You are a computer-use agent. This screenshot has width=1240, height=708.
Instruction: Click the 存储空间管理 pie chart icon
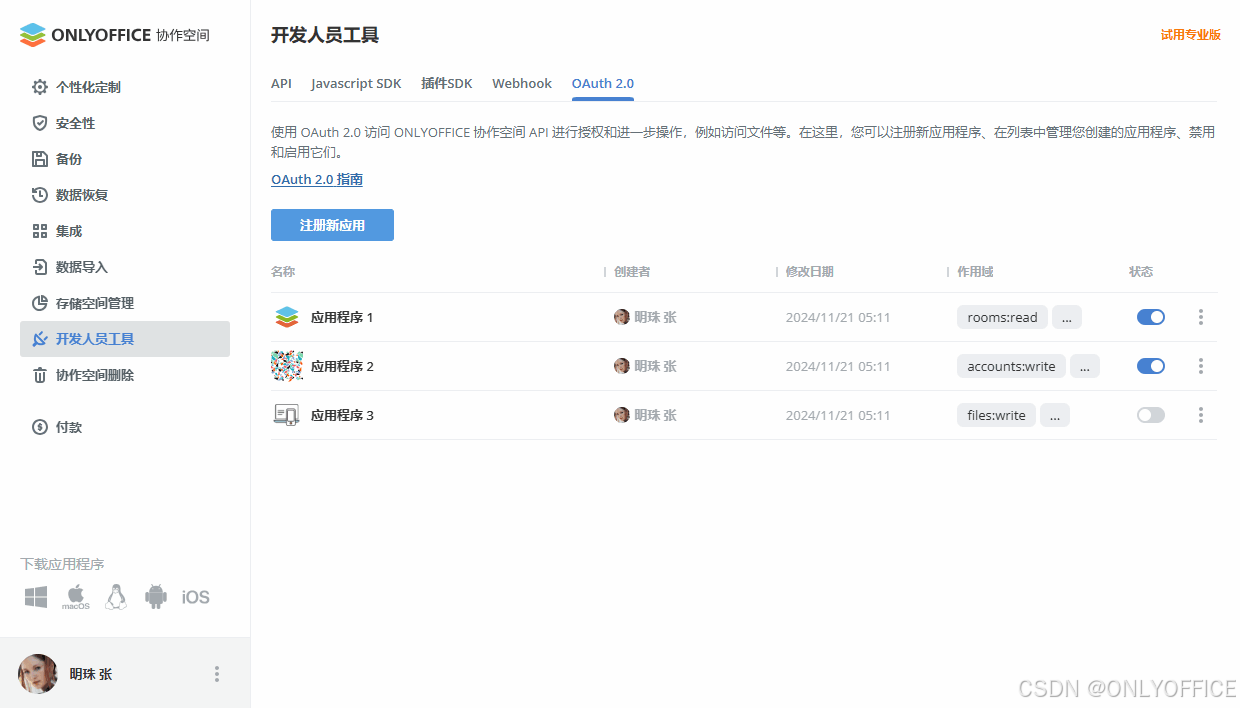(40, 303)
